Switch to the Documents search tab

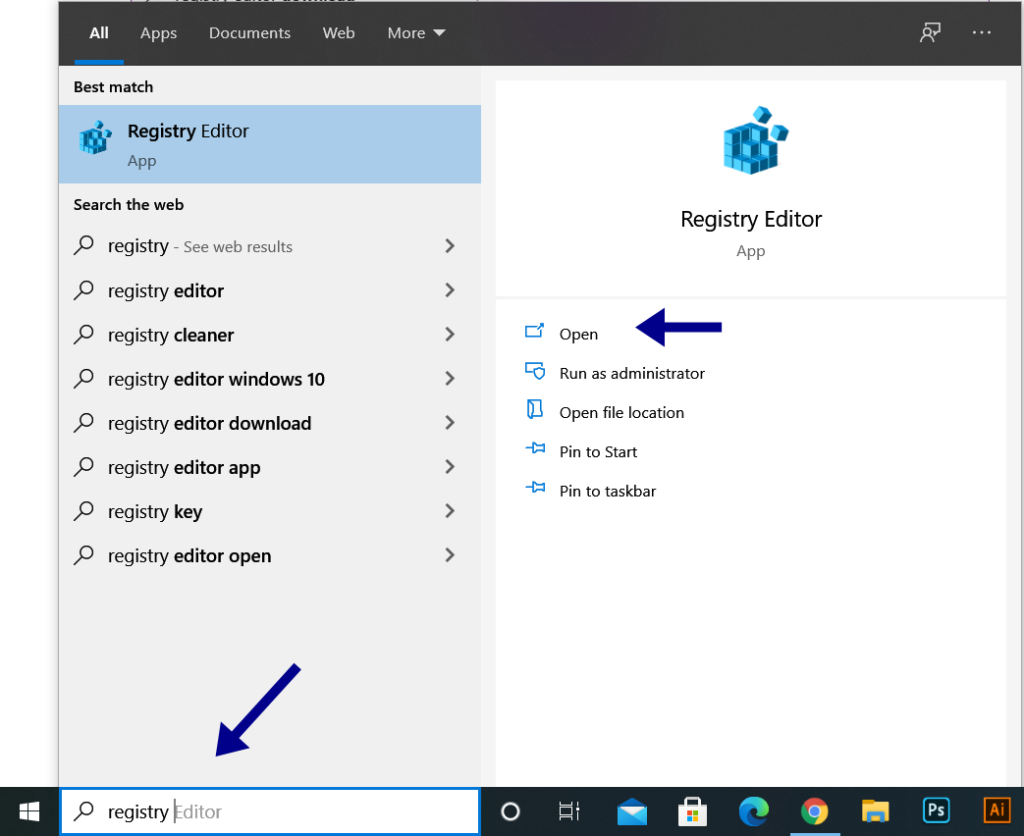pos(249,33)
